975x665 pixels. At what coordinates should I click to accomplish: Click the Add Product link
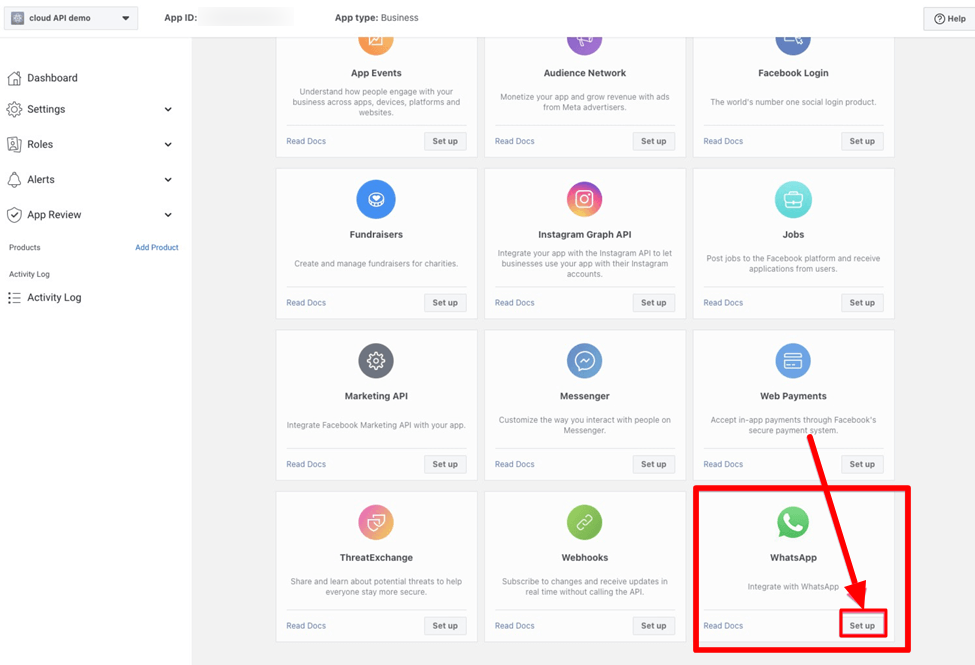click(x=157, y=248)
